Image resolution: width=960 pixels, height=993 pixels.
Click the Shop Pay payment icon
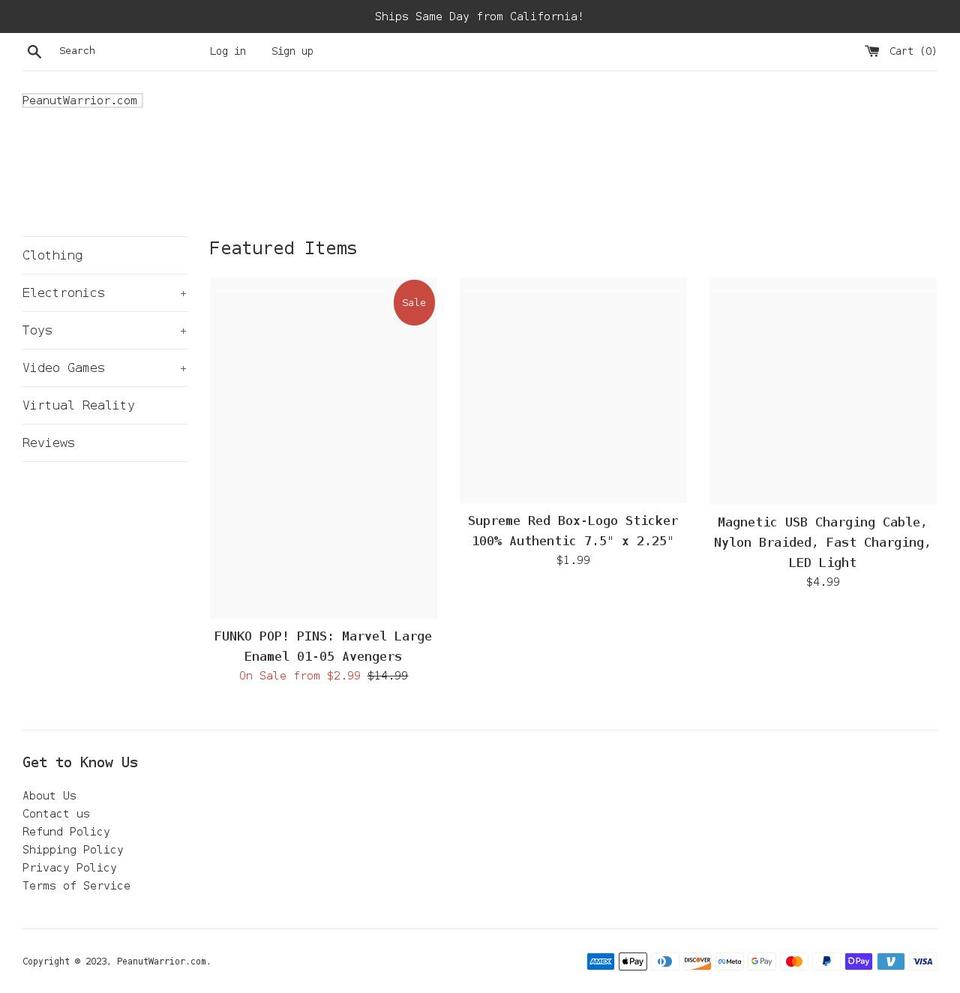[859, 961]
